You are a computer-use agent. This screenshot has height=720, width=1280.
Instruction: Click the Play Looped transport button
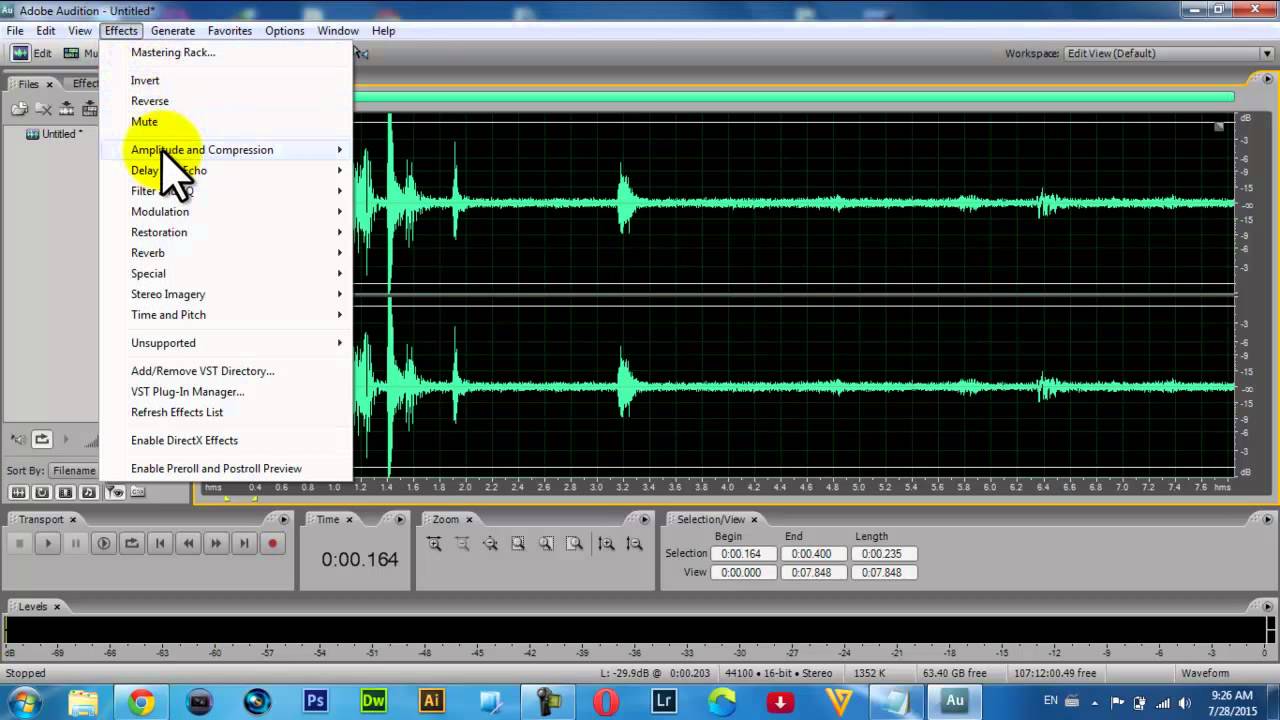point(131,543)
